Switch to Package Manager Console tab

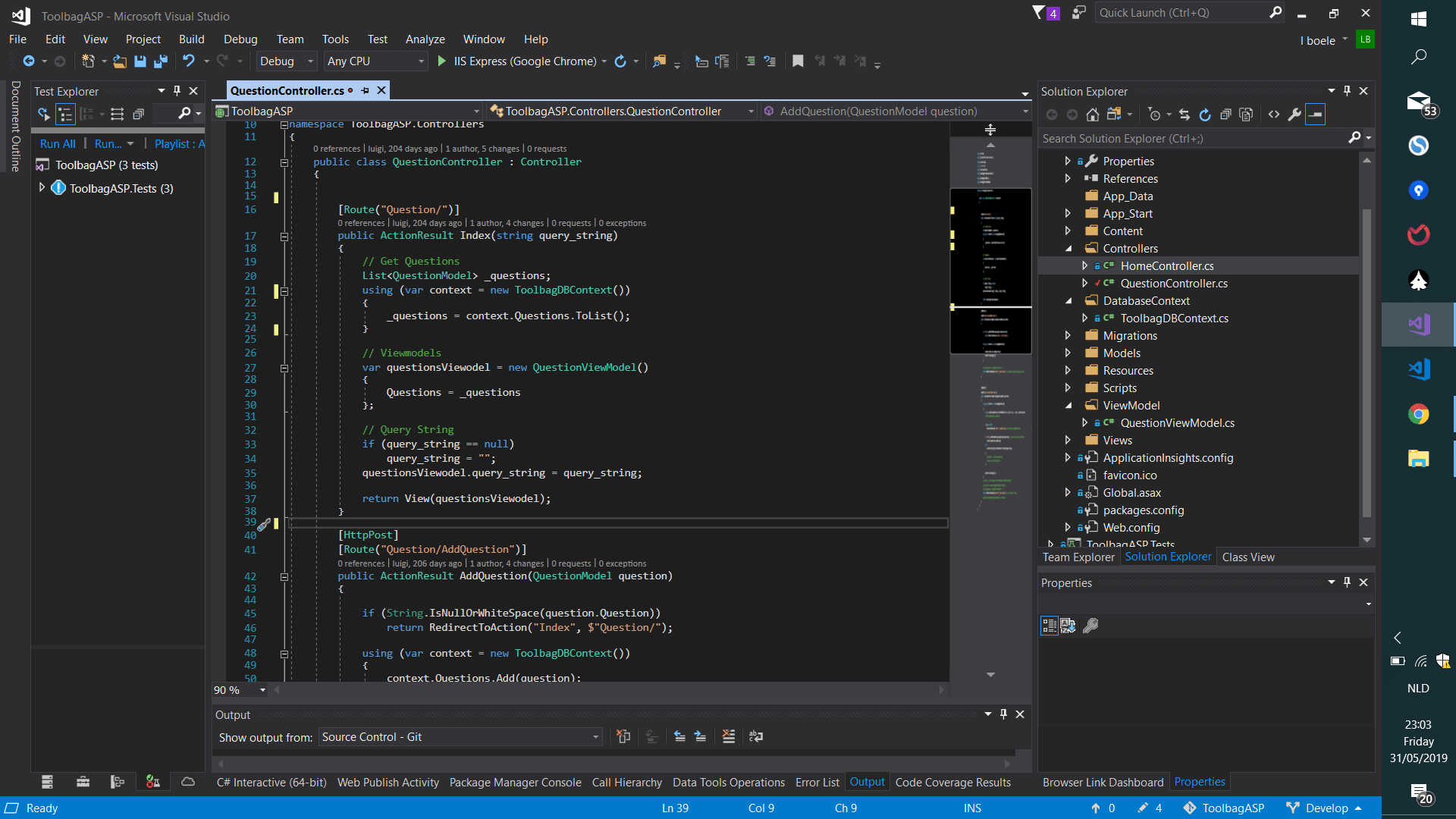pyautogui.click(x=515, y=783)
